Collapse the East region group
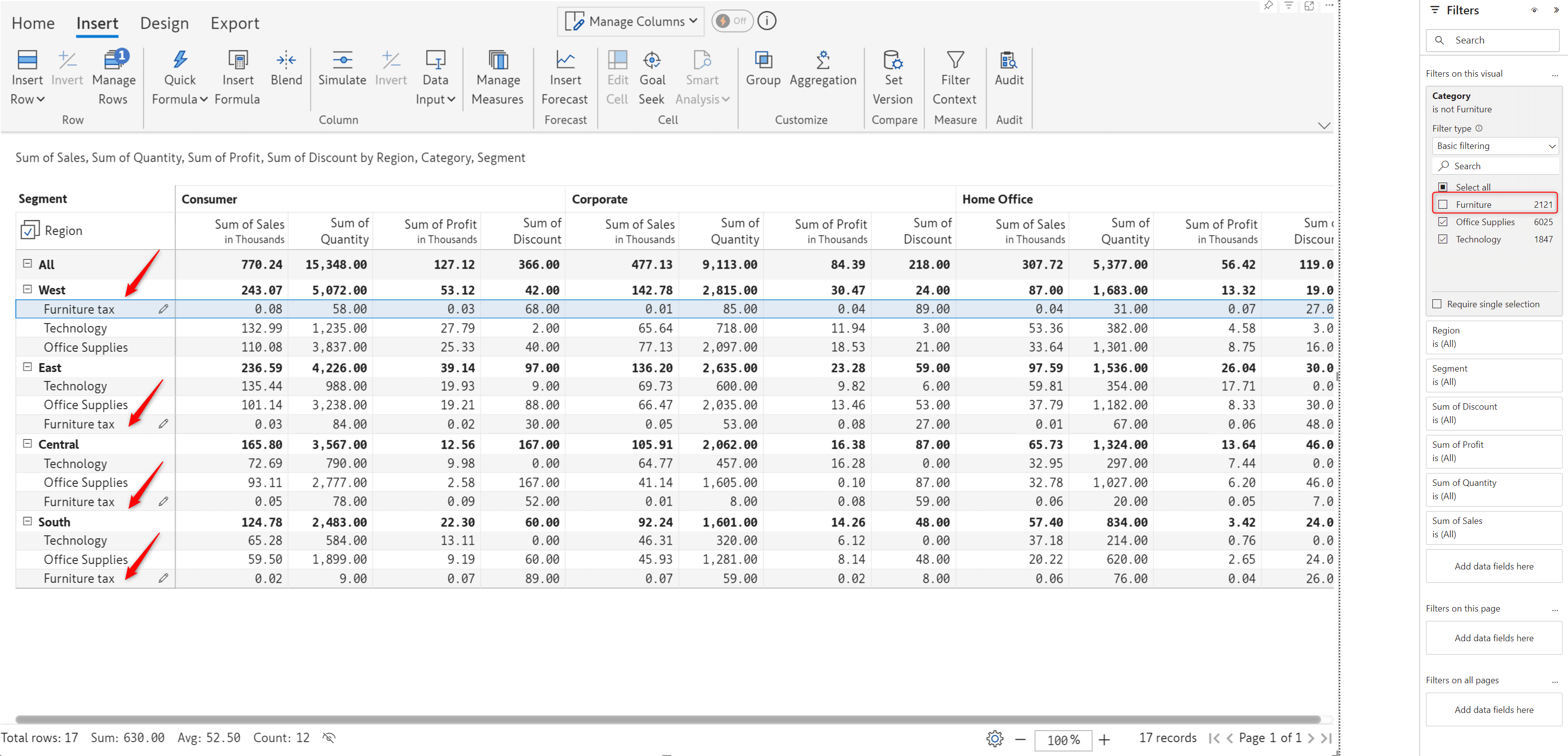 (27, 367)
